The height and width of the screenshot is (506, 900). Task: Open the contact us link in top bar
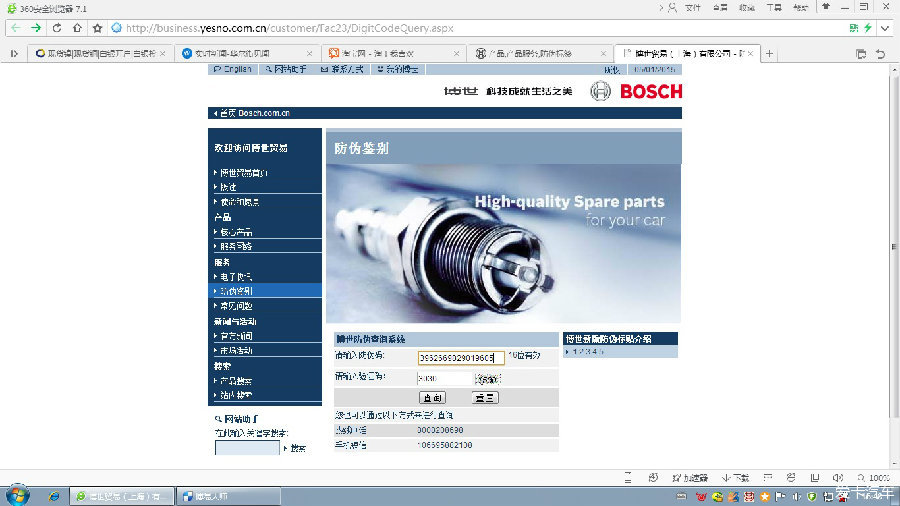pos(342,69)
